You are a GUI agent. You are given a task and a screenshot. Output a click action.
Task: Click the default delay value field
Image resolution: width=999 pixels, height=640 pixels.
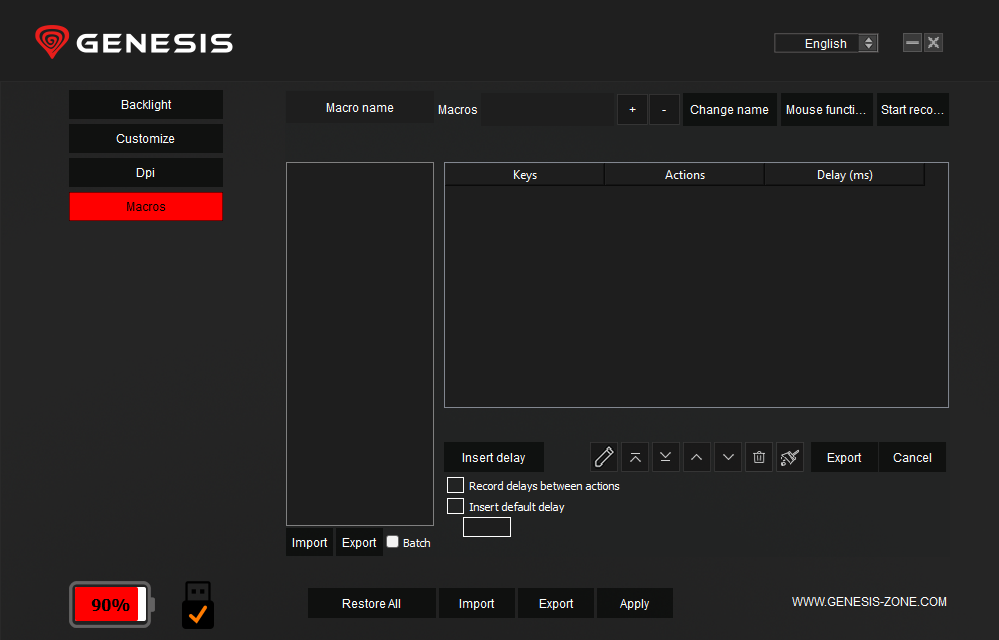click(487, 527)
